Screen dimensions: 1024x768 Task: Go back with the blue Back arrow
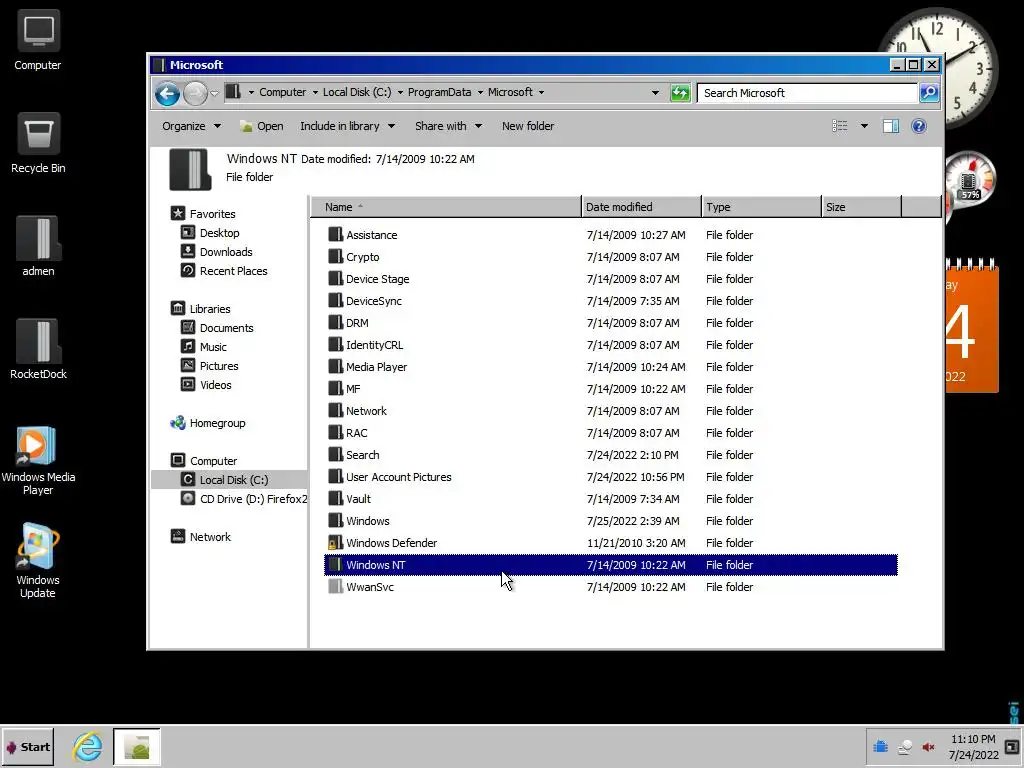pos(167,93)
